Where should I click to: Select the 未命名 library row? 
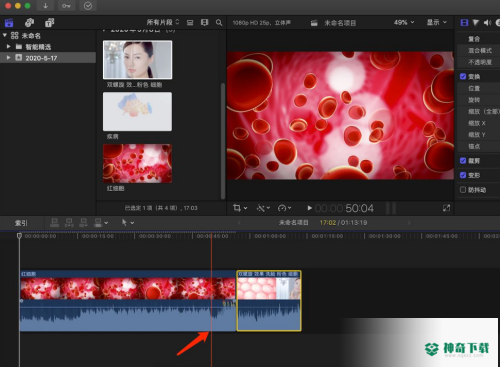click(48, 35)
